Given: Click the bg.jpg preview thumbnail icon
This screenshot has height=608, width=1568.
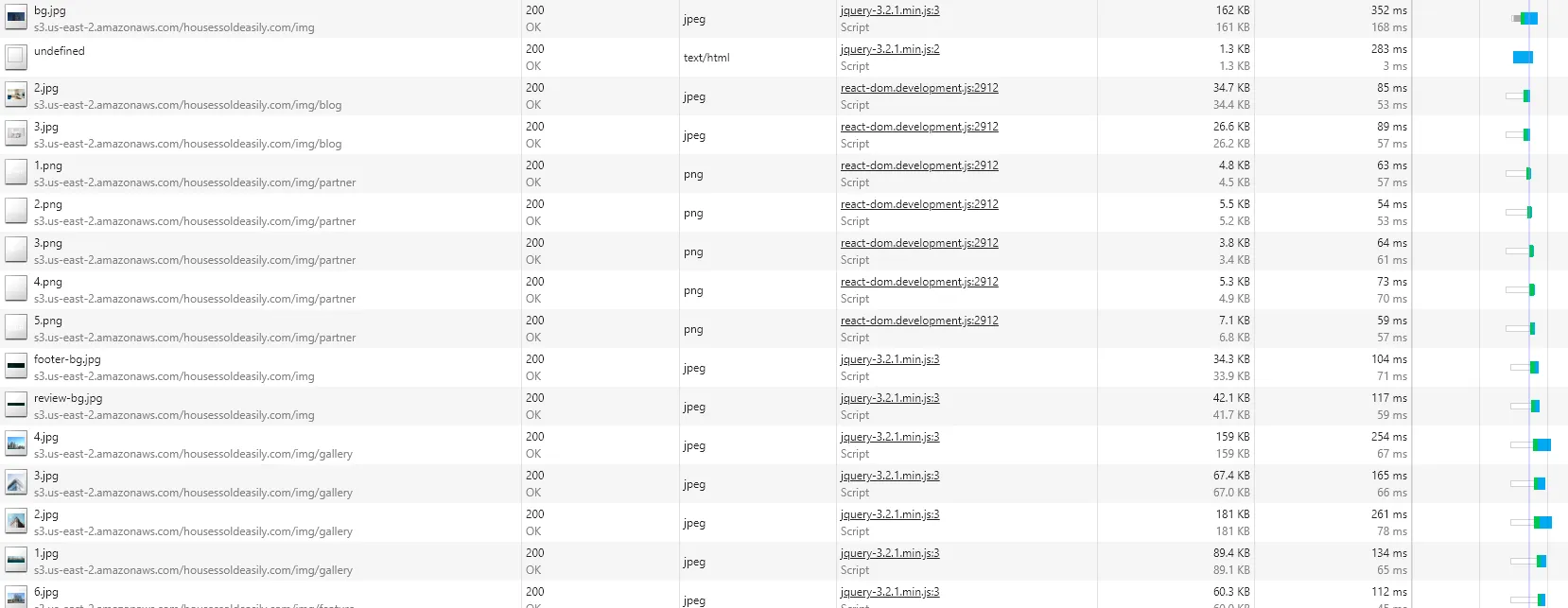Looking at the screenshot, I should 16,18.
